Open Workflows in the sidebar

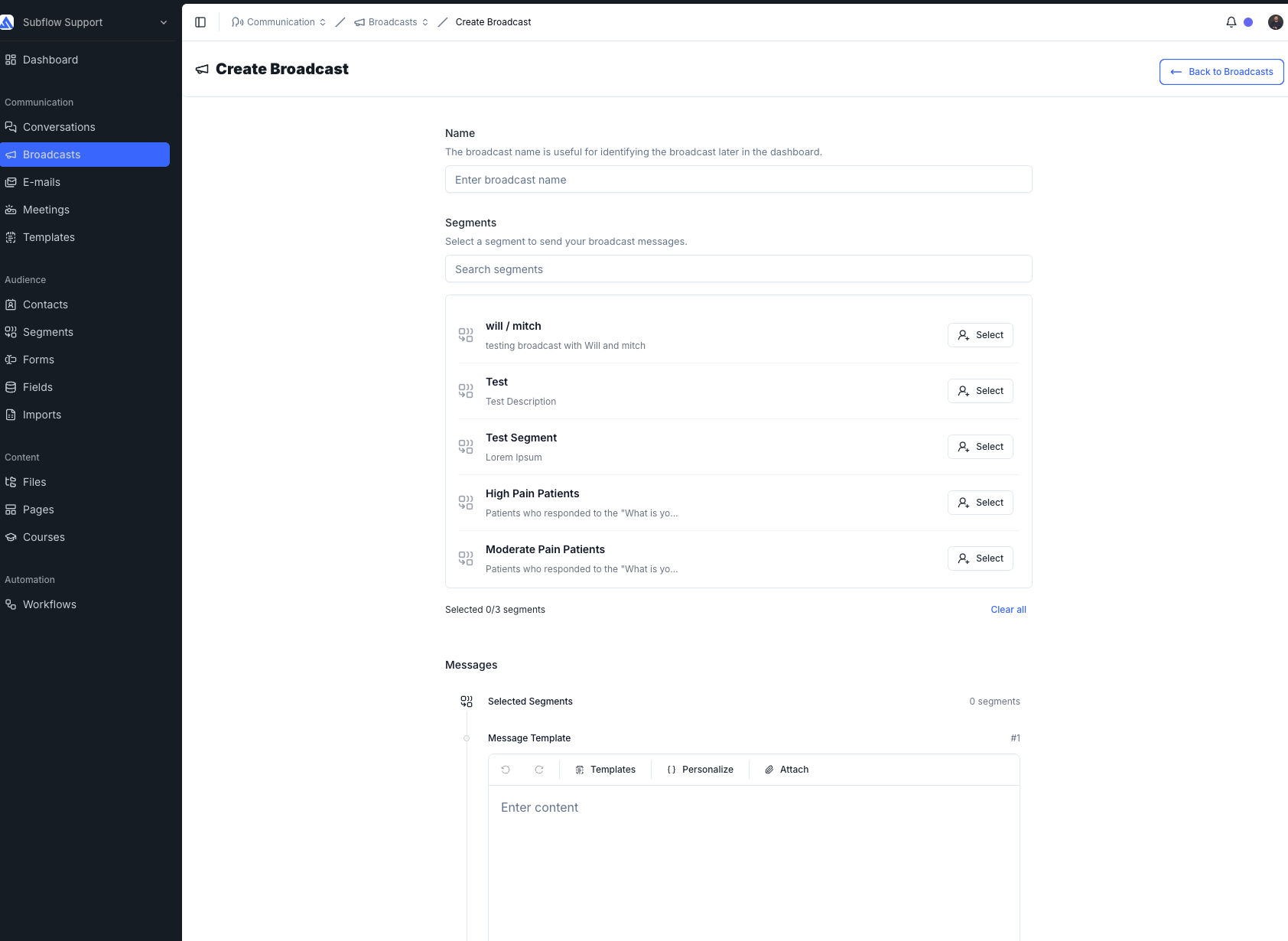click(85, 604)
